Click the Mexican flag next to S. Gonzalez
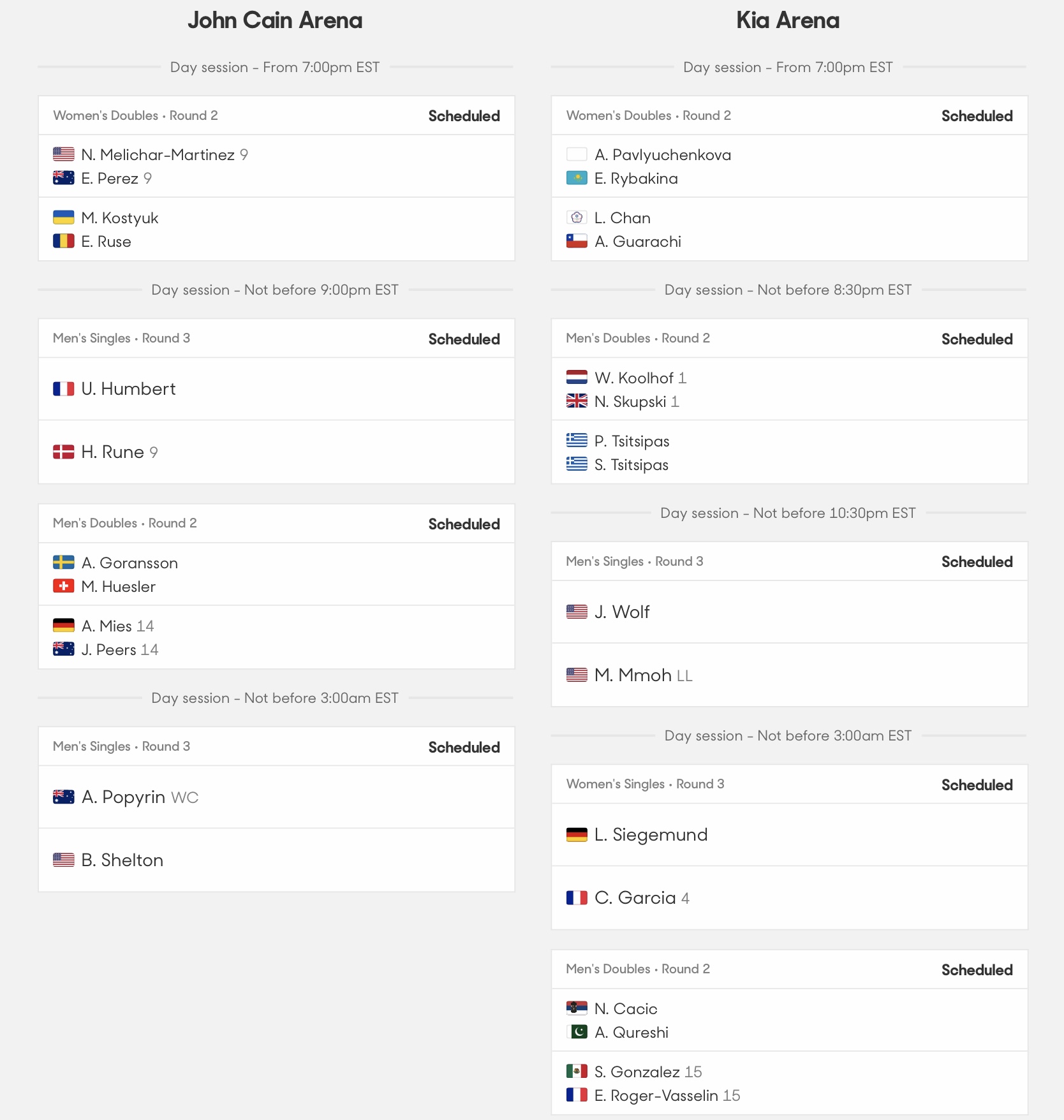The image size is (1064, 1120). point(577,1072)
